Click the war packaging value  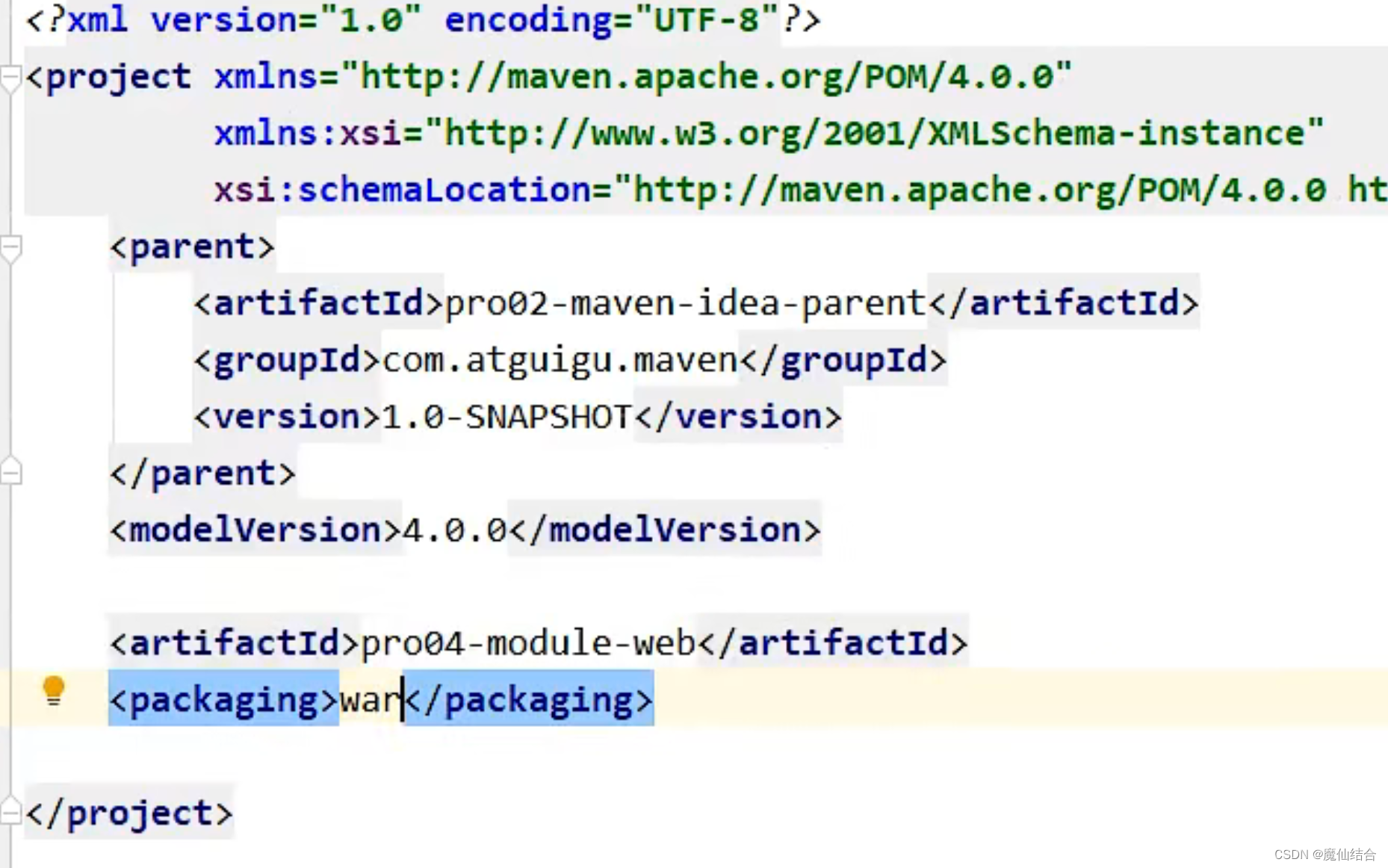[x=371, y=701]
